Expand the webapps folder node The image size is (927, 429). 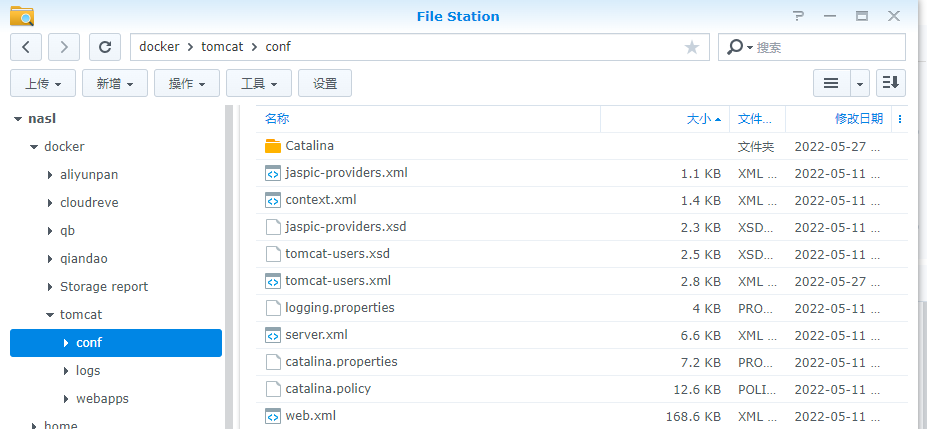(66, 399)
